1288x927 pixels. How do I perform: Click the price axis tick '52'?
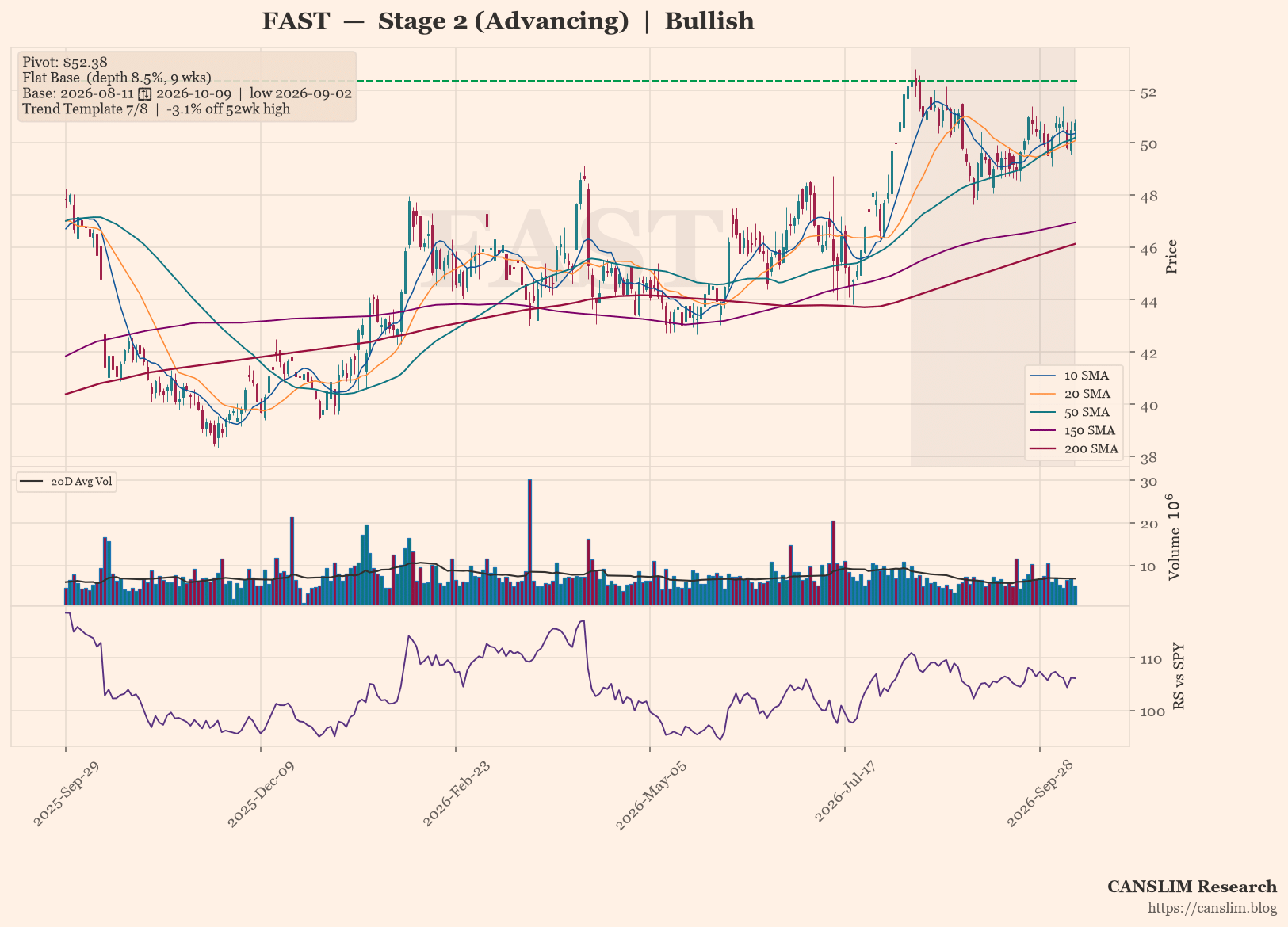coord(1148,92)
